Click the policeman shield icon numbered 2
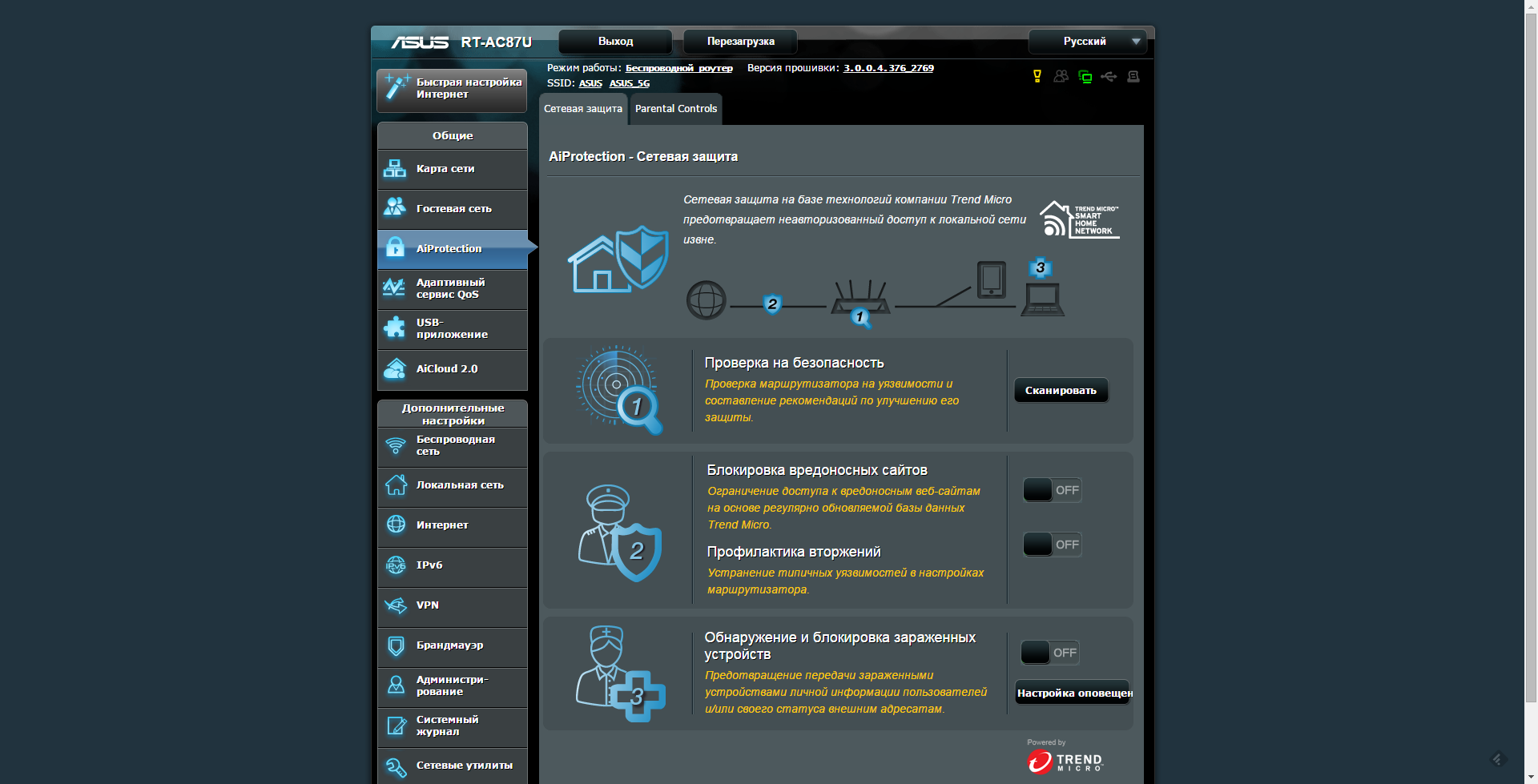The width and height of the screenshot is (1538, 784). coord(619,533)
